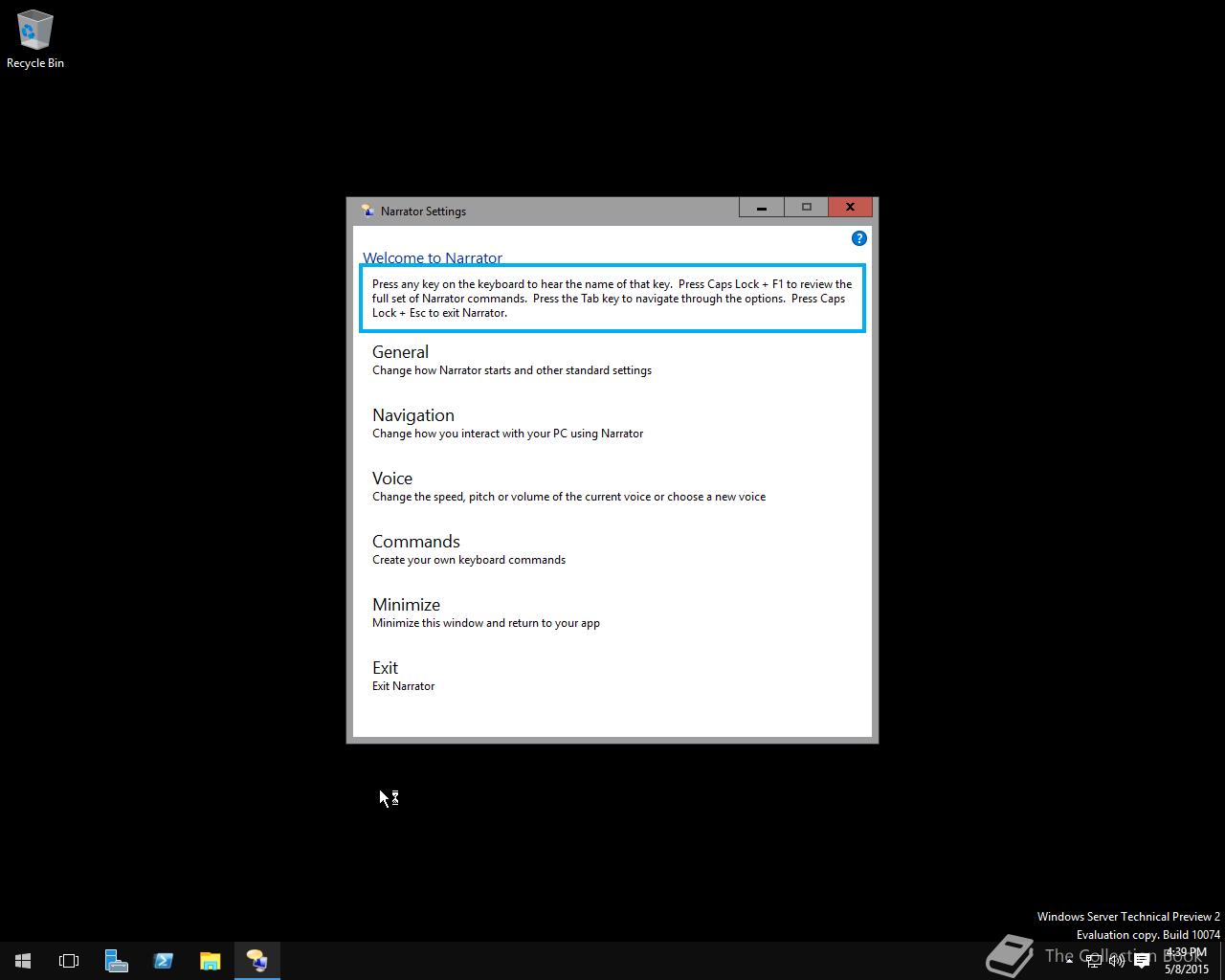Click 'Change how Narrator starts' description
Image resolution: width=1225 pixels, height=980 pixels.
[x=512, y=370]
